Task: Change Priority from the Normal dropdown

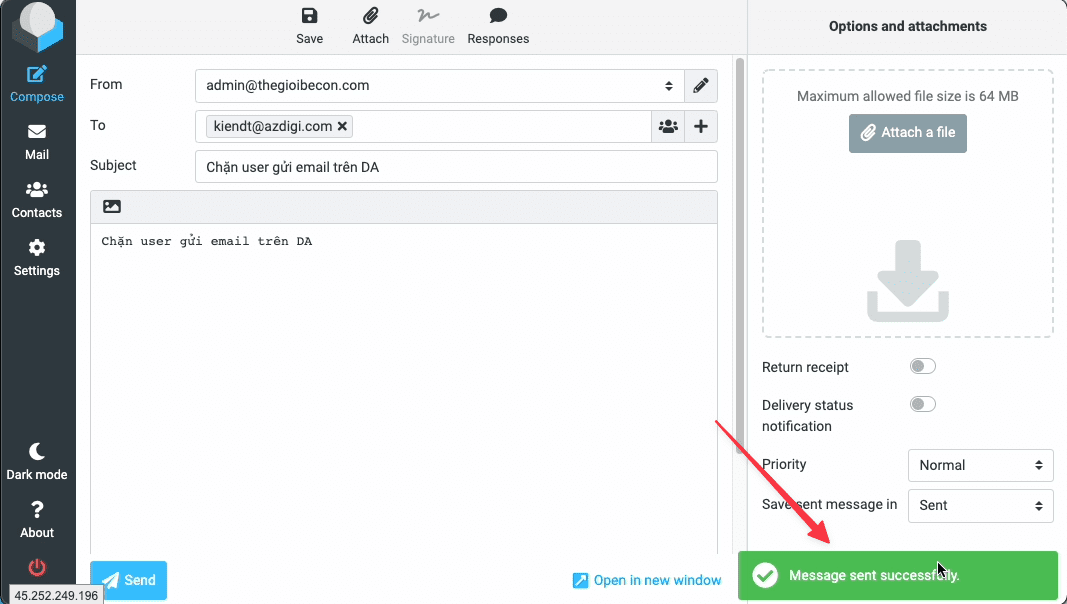Action: click(979, 465)
